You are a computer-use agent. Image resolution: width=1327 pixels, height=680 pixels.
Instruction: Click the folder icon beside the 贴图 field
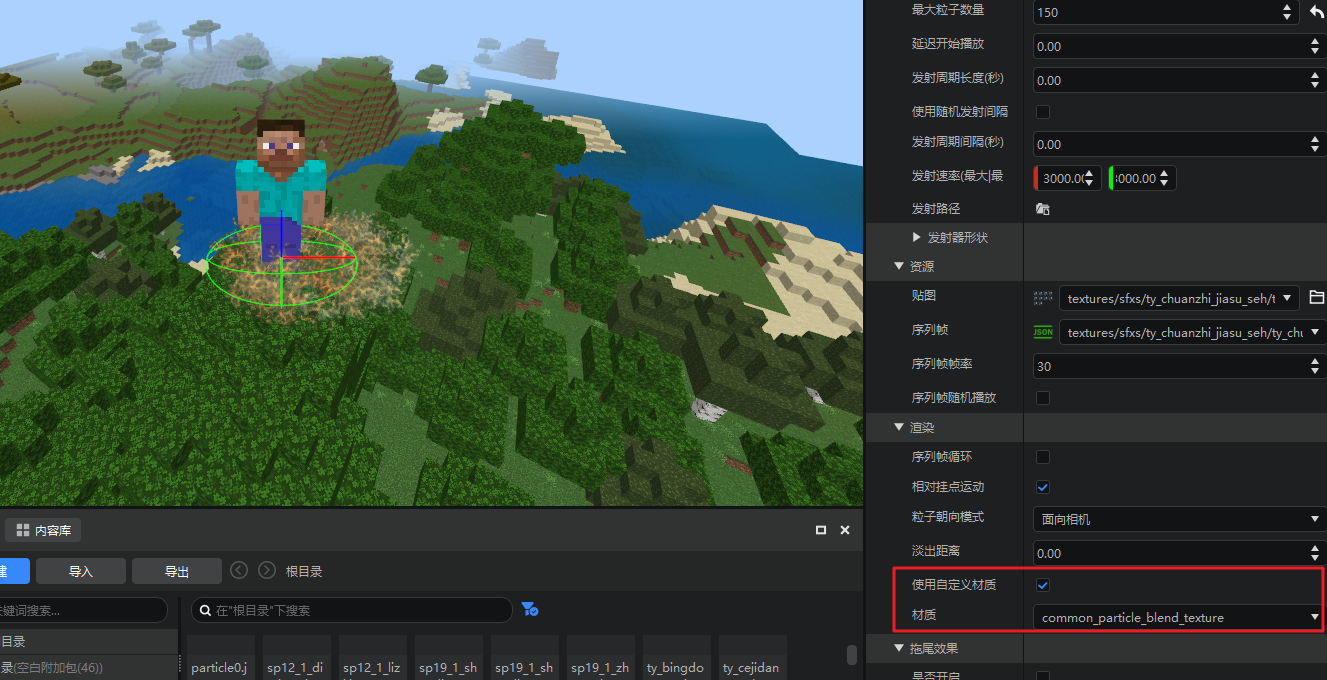1316,297
